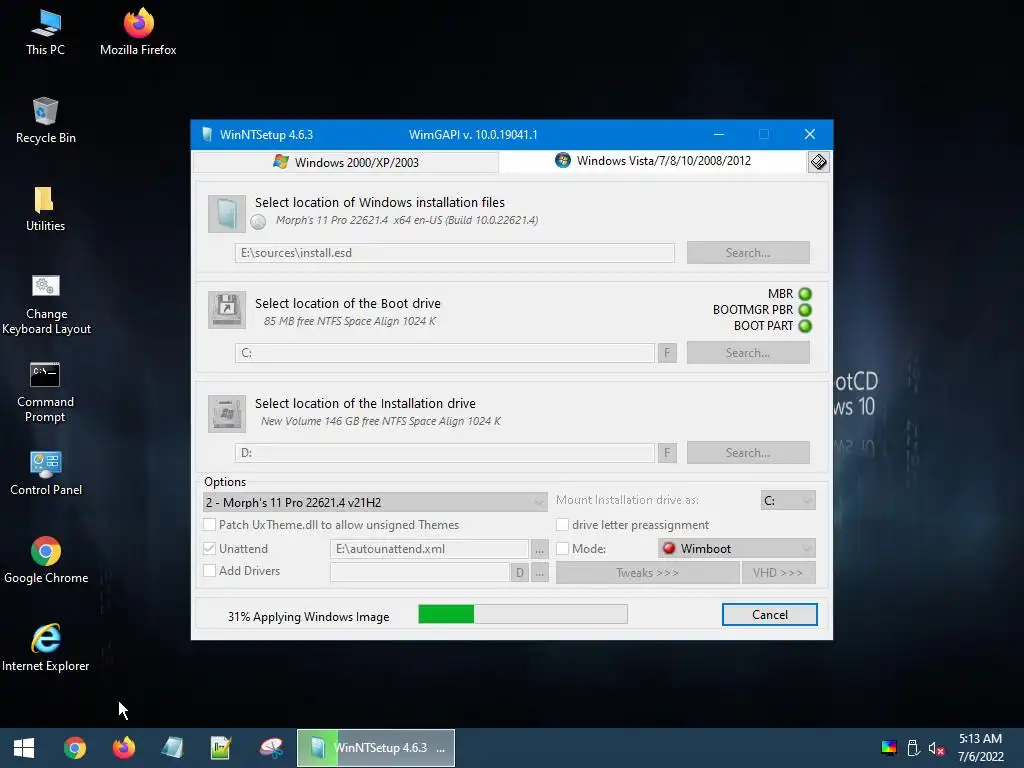Click the installation drive D: field
The image size is (1024, 768).
(x=445, y=453)
